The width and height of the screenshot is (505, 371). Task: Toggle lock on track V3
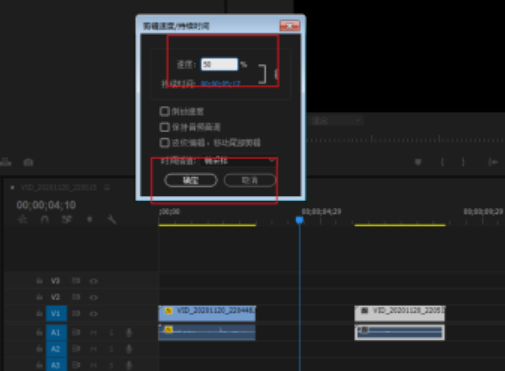(x=39, y=281)
